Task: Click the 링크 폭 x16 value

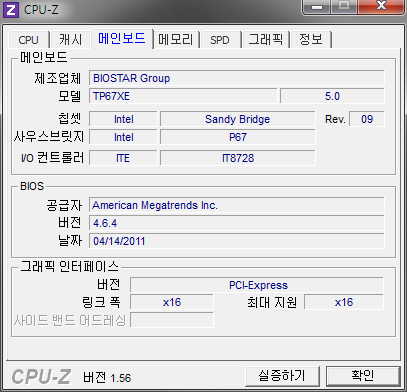Action: pyautogui.click(x=172, y=302)
